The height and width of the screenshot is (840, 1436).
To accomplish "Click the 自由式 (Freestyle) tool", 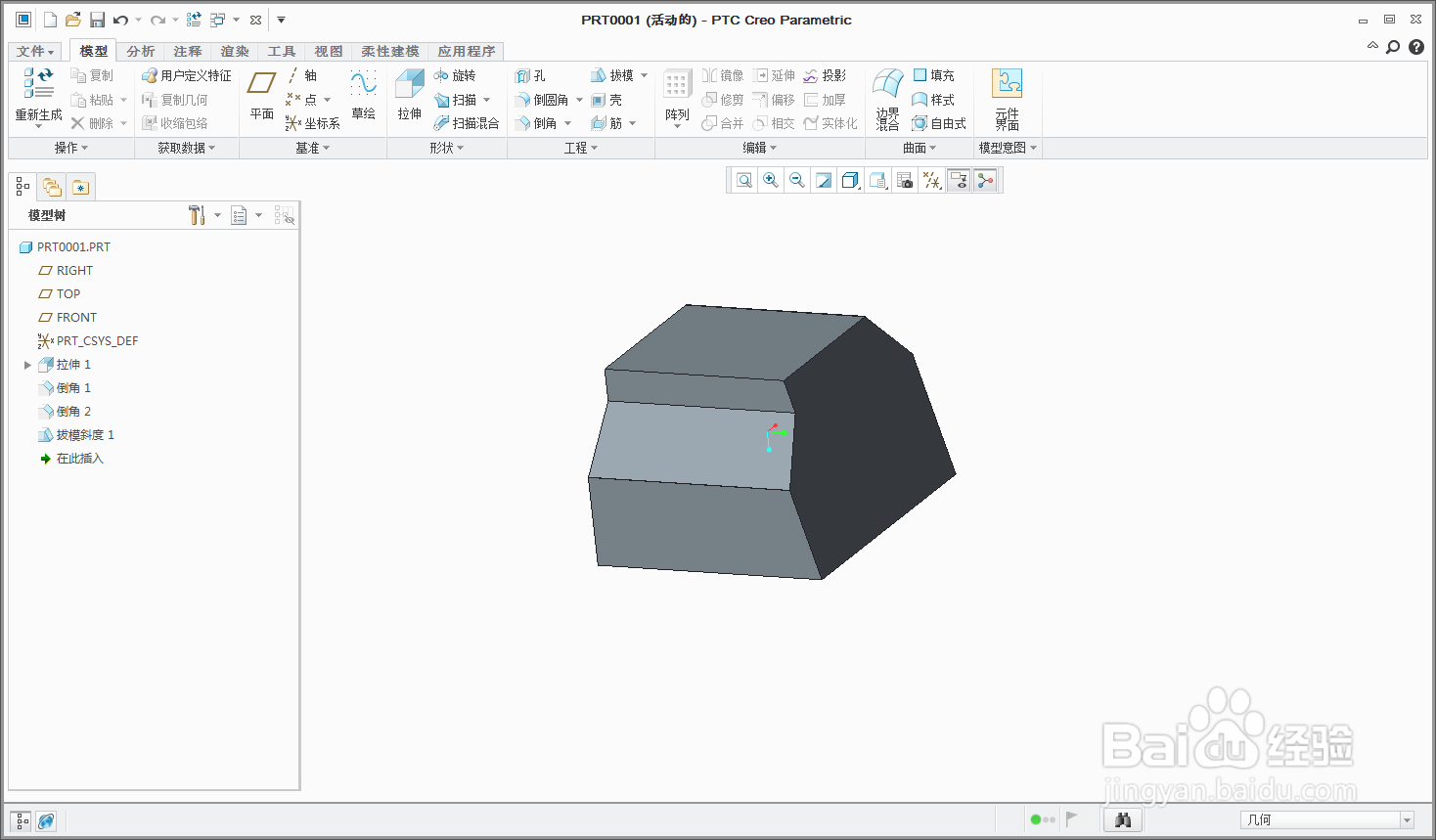I will [939, 123].
